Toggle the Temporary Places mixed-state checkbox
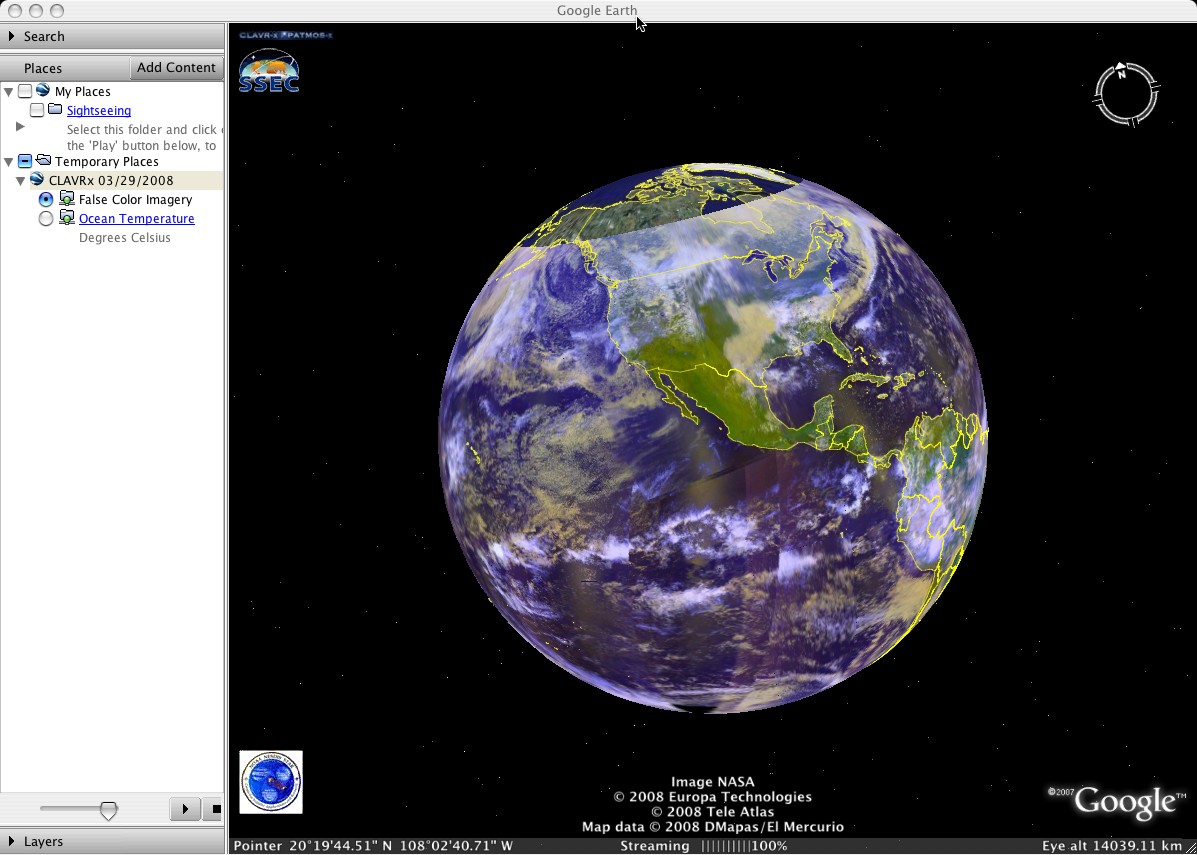 coord(25,161)
